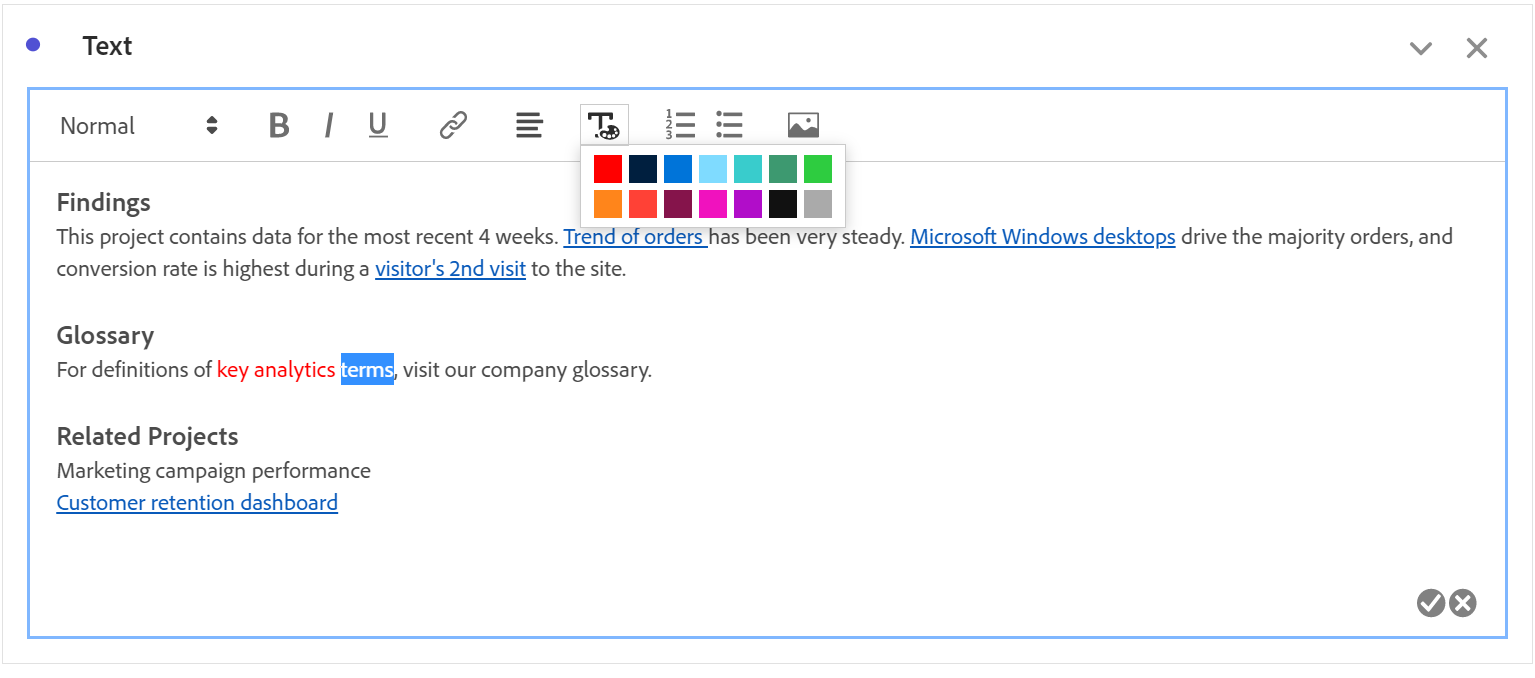This screenshot has width=1535, height=678.
Task: Click the Findings heading
Action: pos(104,202)
